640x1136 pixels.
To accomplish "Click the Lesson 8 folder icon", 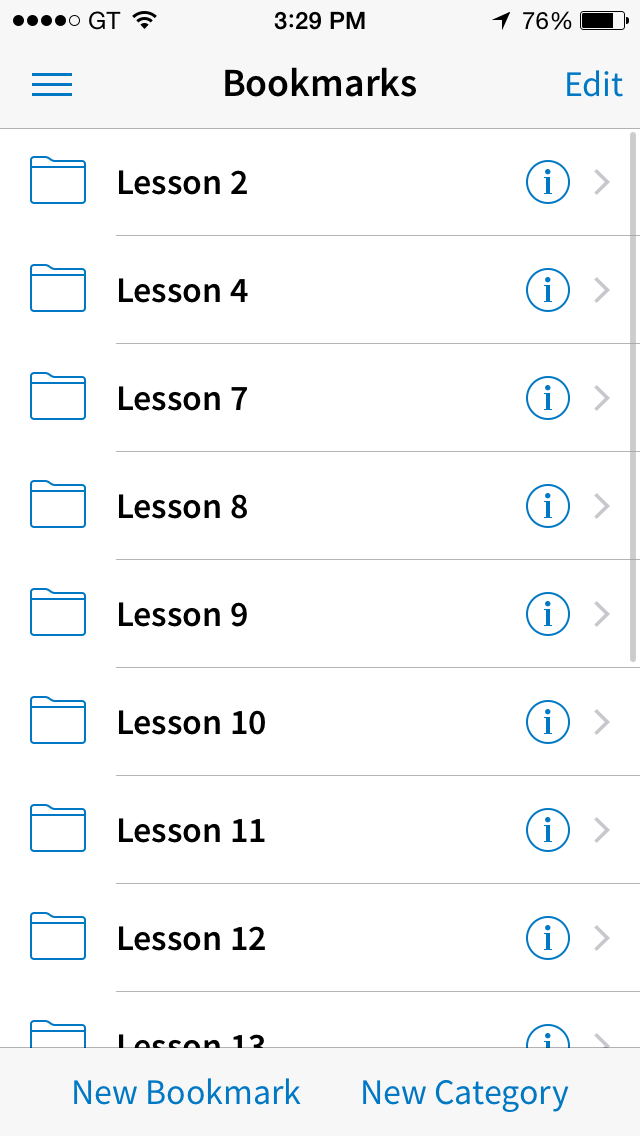I will coord(58,504).
